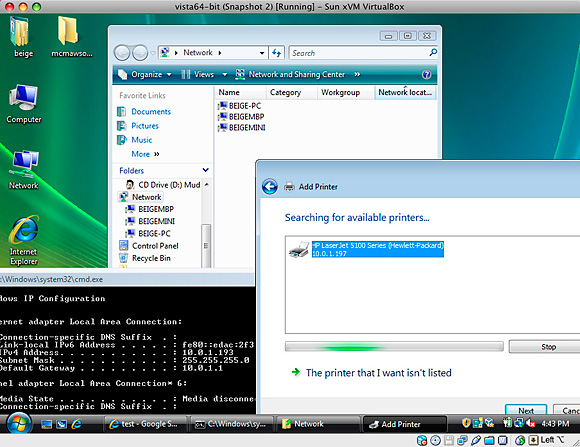Switch to cmd.exe taskbar button
Viewport: 580px width, 447px height.
coord(231,424)
